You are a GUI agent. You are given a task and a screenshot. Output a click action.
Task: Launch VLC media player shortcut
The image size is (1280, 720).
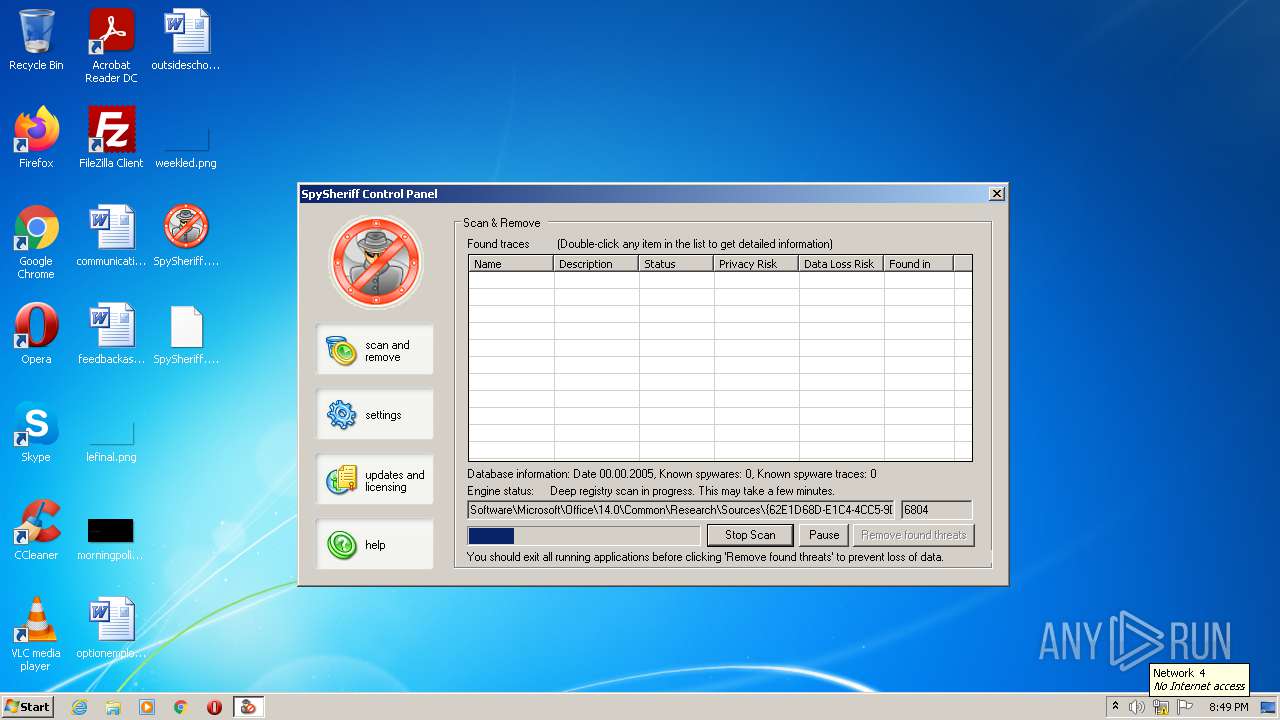click(x=36, y=634)
